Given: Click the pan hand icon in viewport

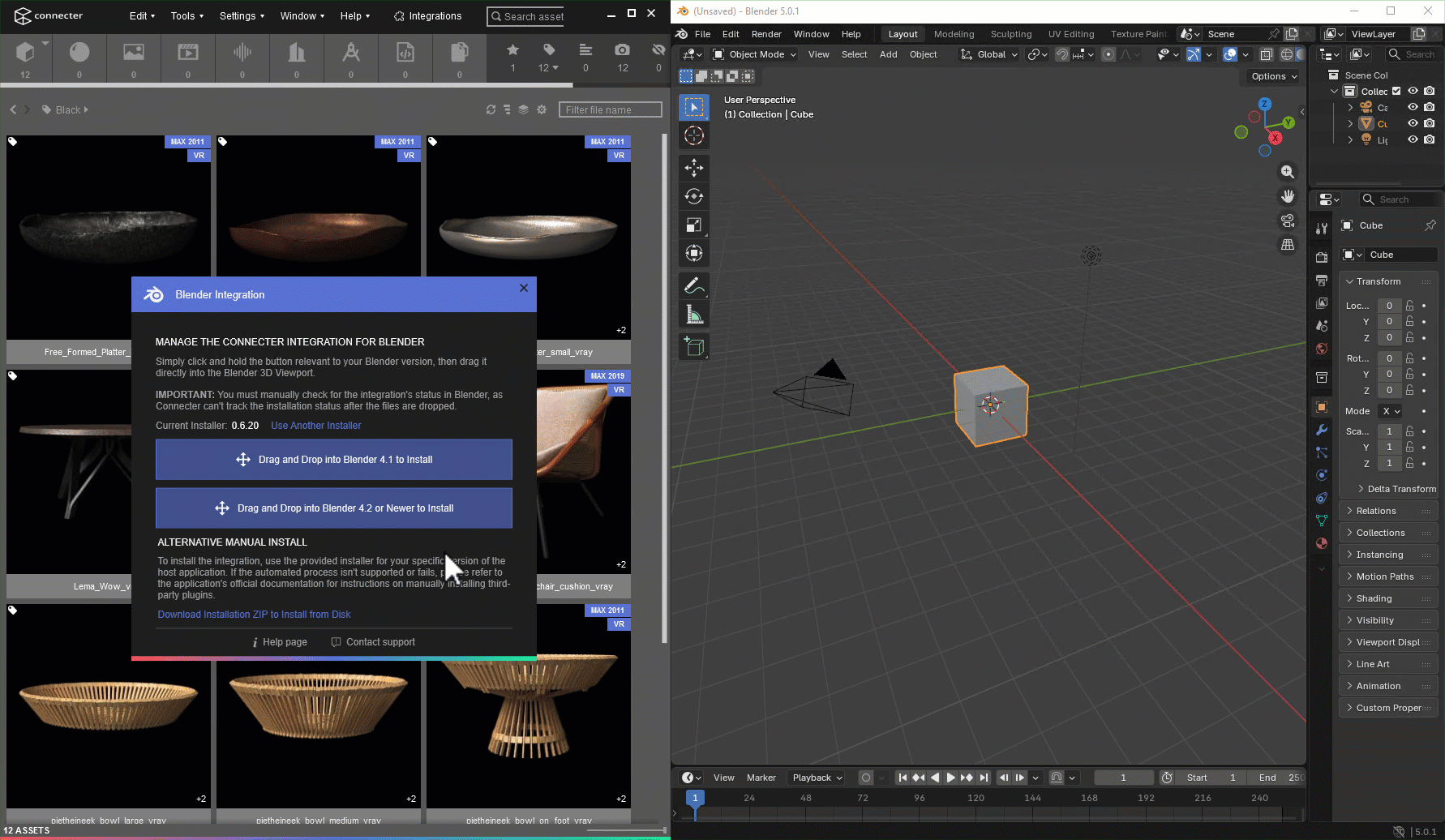Looking at the screenshot, I should click(1288, 196).
